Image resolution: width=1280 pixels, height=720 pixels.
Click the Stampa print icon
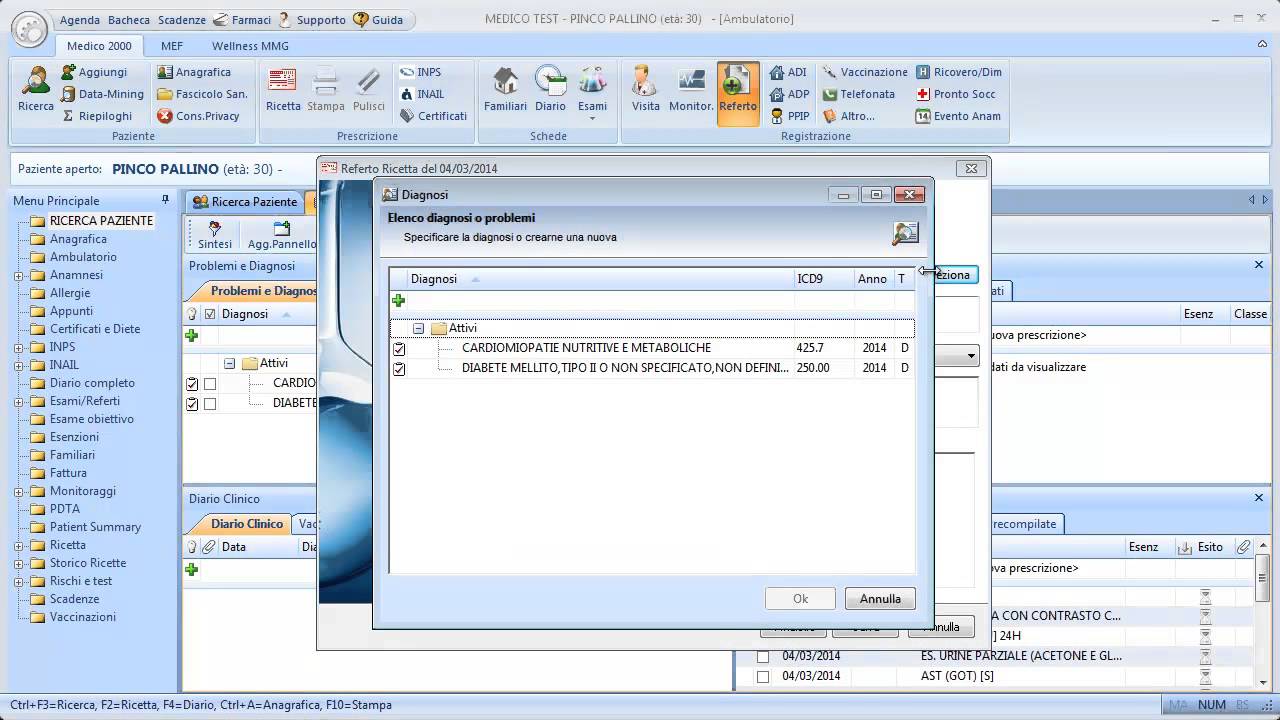326,90
